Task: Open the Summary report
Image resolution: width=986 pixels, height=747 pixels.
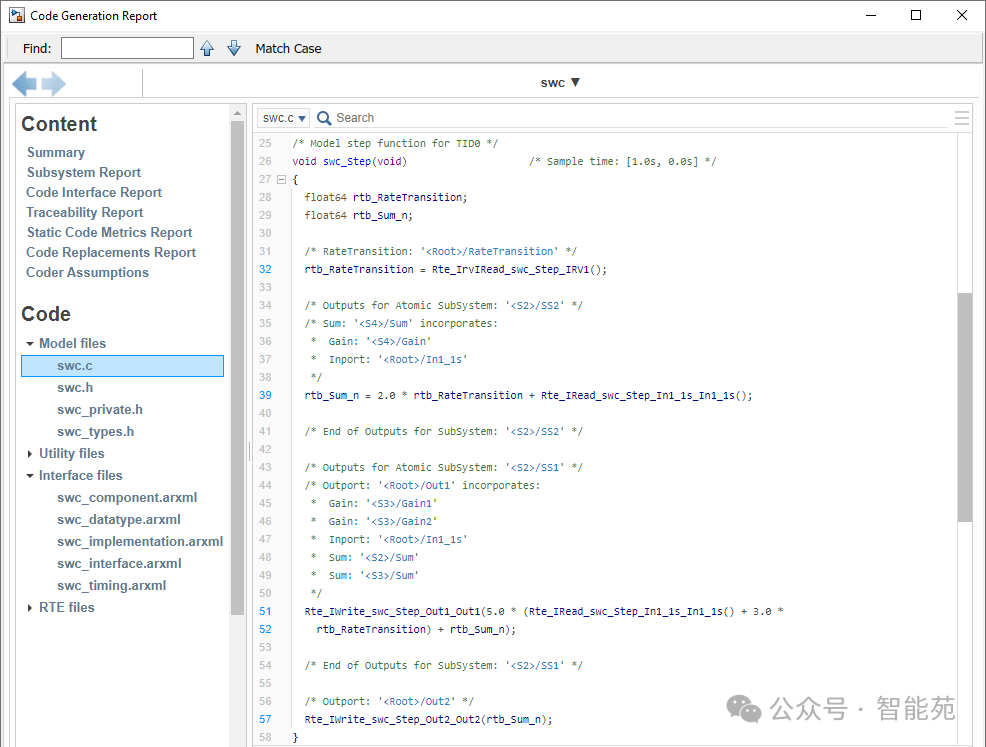Action: click(55, 152)
